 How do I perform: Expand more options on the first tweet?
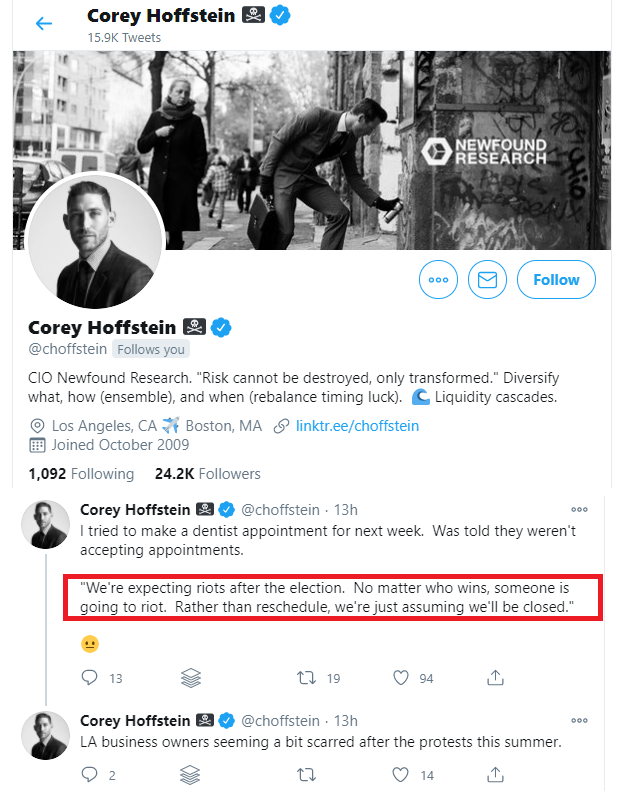(x=579, y=510)
